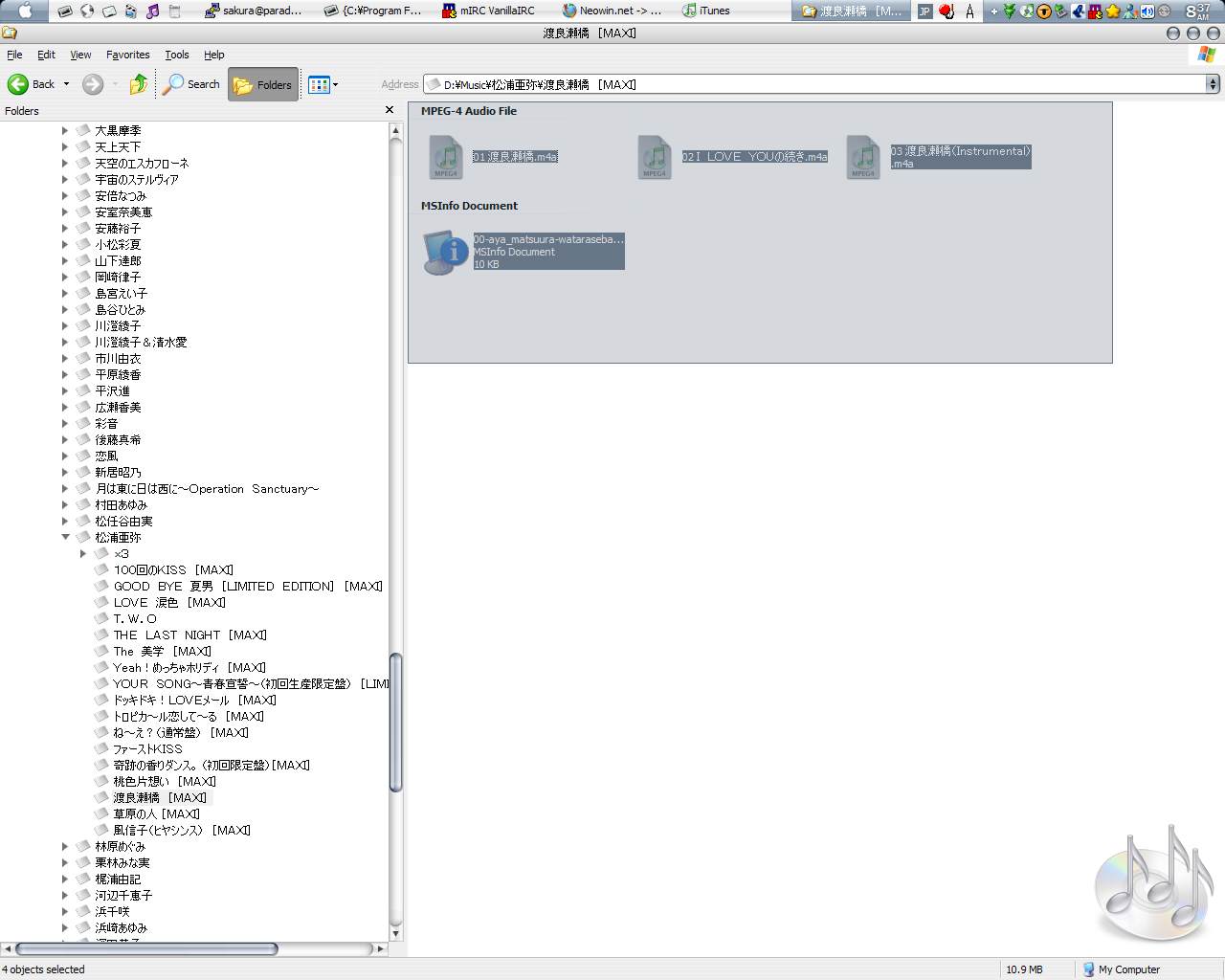Click the folder icon beside 浜崎あゆみ

(x=84, y=928)
